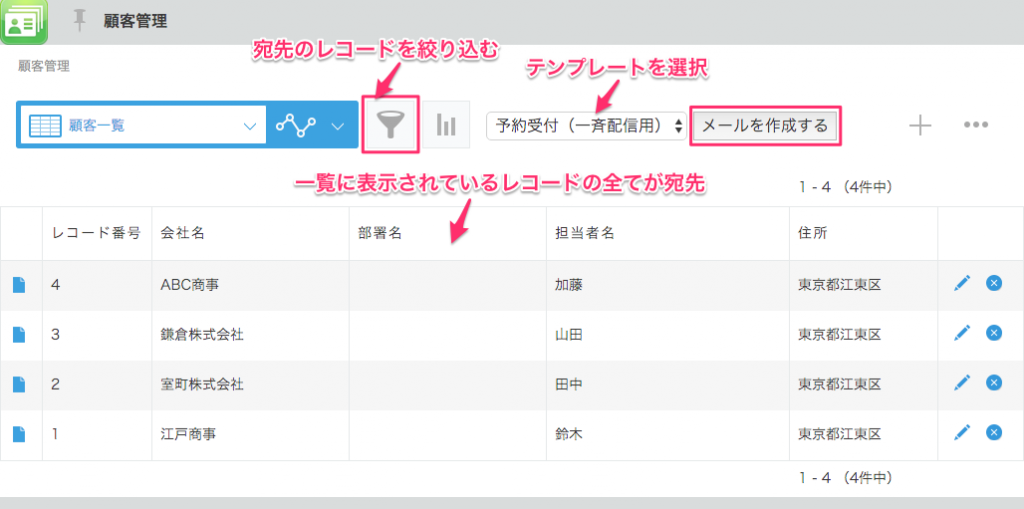Click the 田中 contact name cell
Viewport: 1024px width, 509px height.
coord(667,384)
